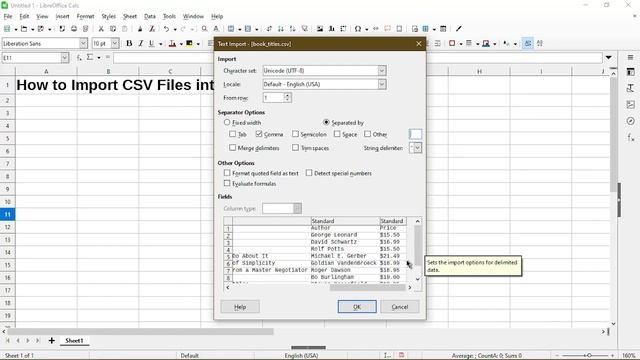The width and height of the screenshot is (640, 360).
Task: Click OK in Text Import dialog
Action: point(357,307)
